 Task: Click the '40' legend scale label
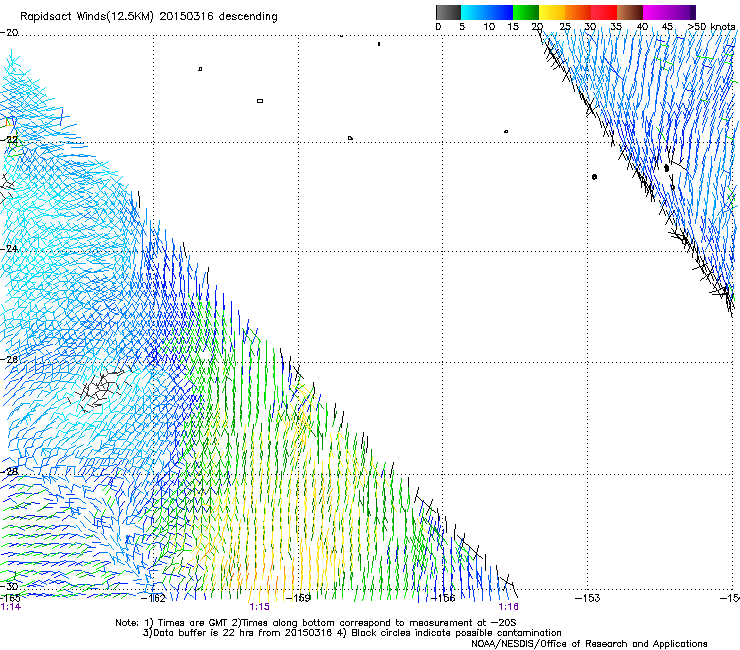click(x=642, y=26)
